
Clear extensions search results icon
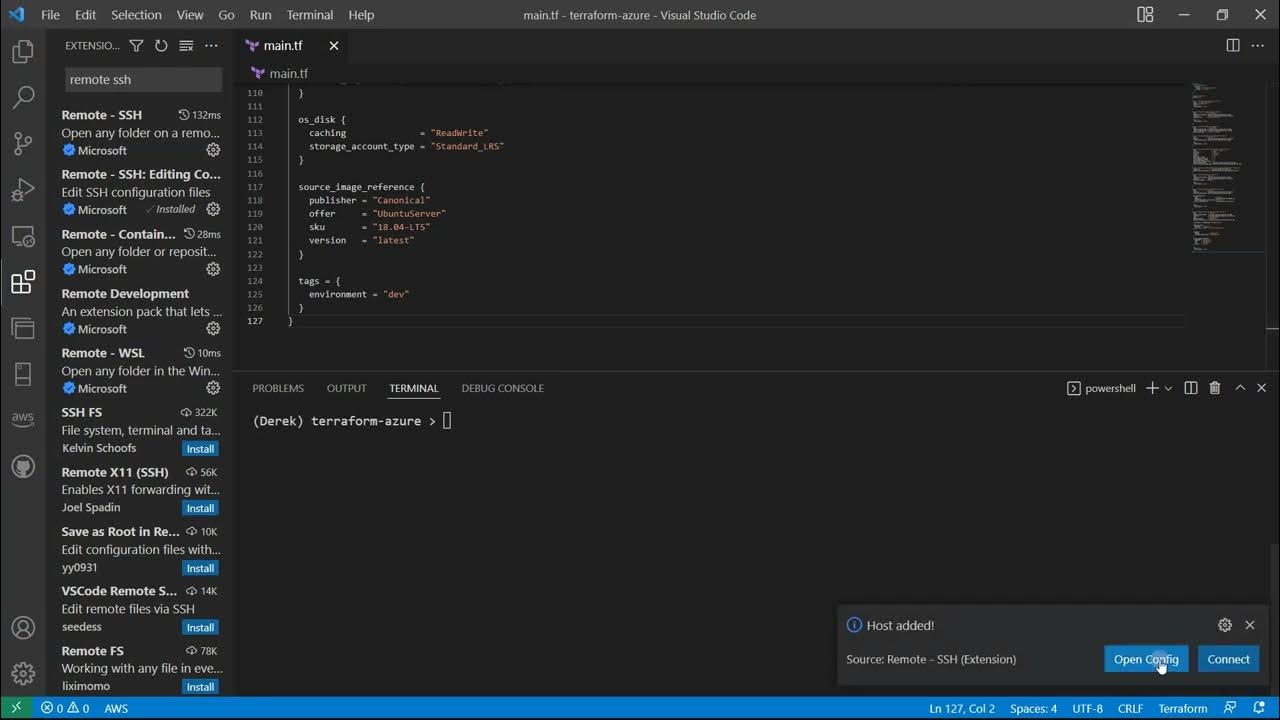[x=186, y=46]
